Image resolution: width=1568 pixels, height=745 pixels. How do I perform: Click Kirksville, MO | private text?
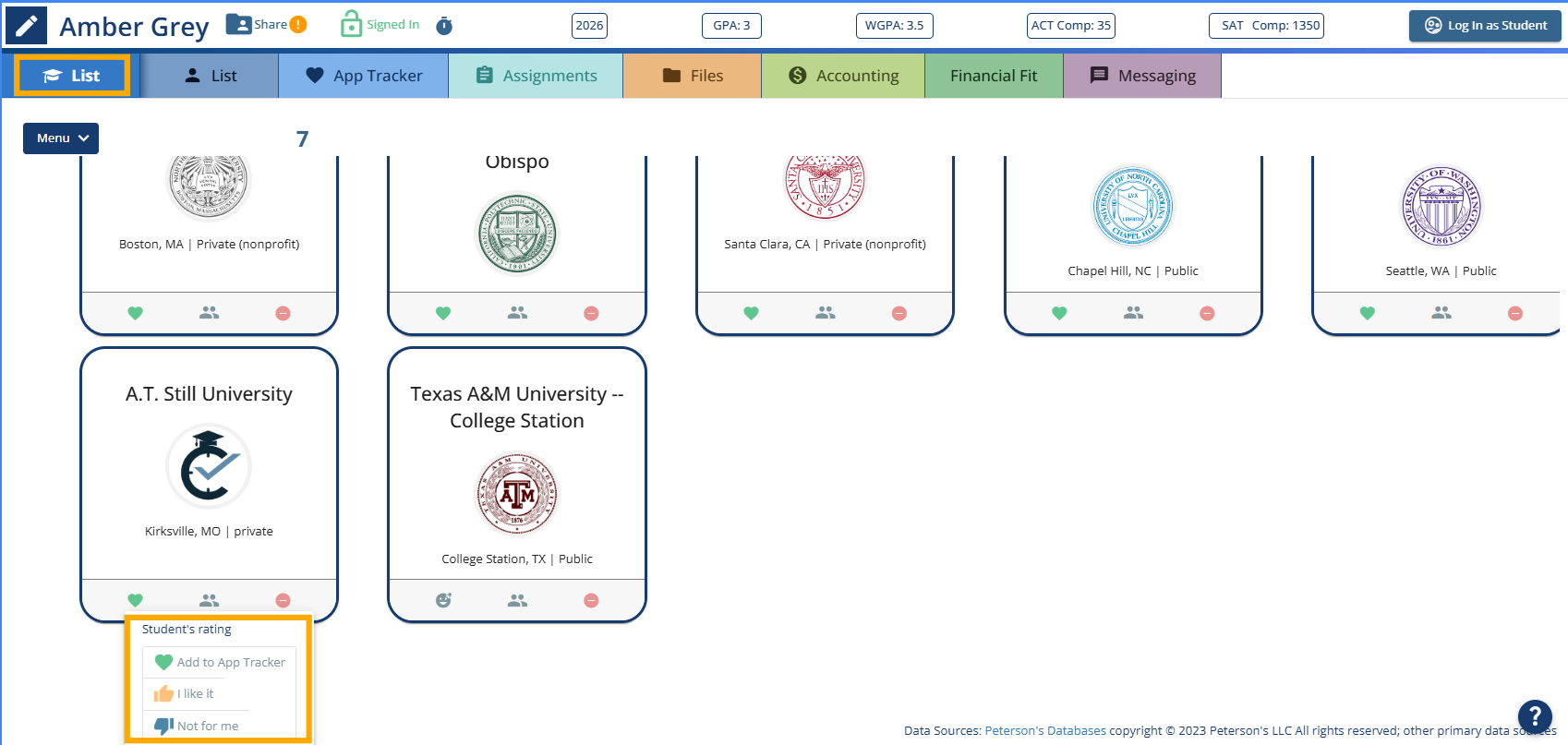tap(209, 532)
